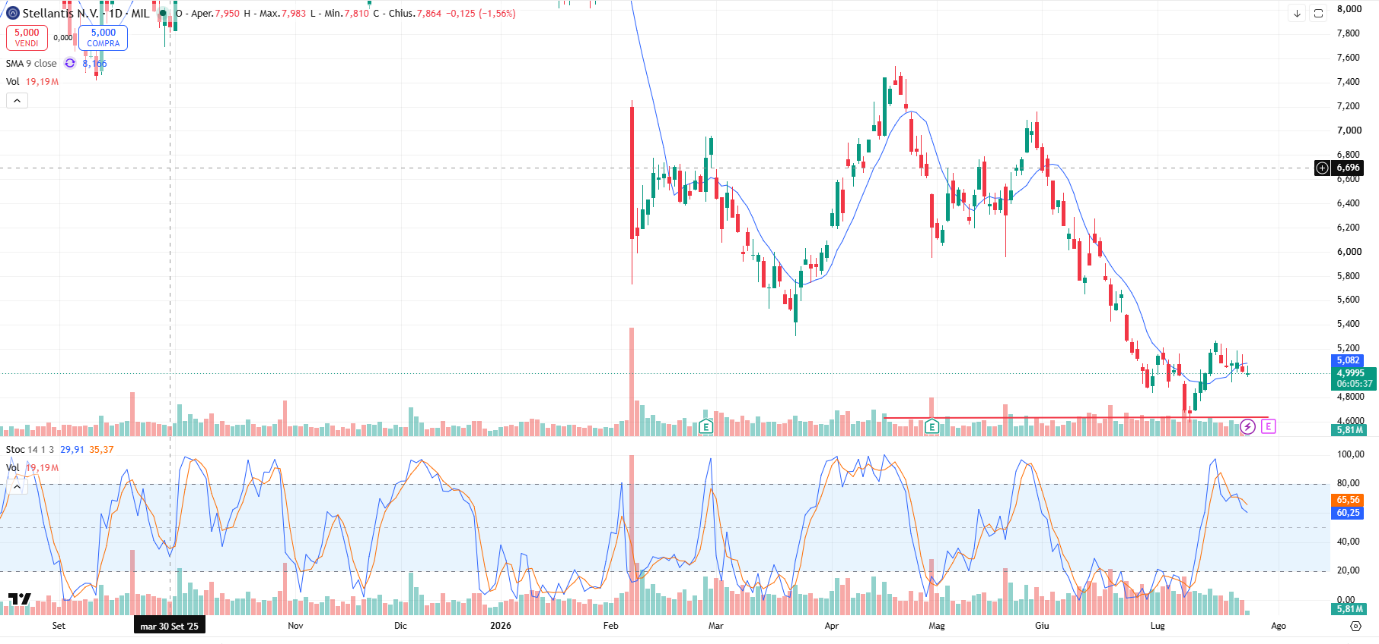Viewport: 1379px width, 644px height.
Task: Click the red horizontal support line
Action: [1076, 417]
